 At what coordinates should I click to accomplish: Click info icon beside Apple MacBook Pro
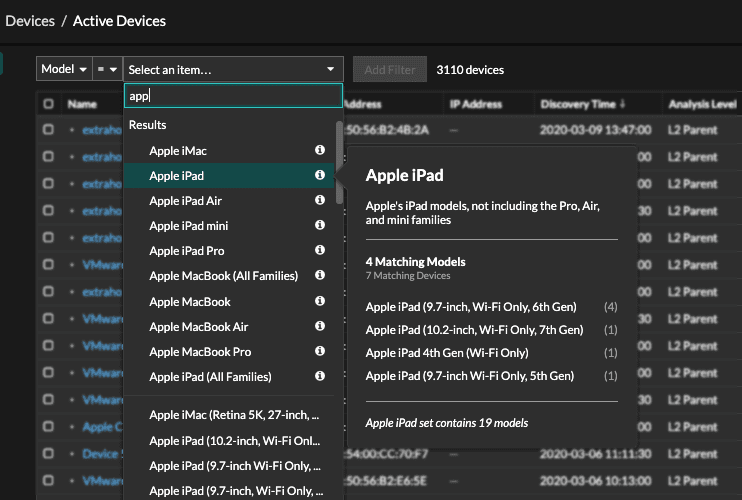point(320,352)
